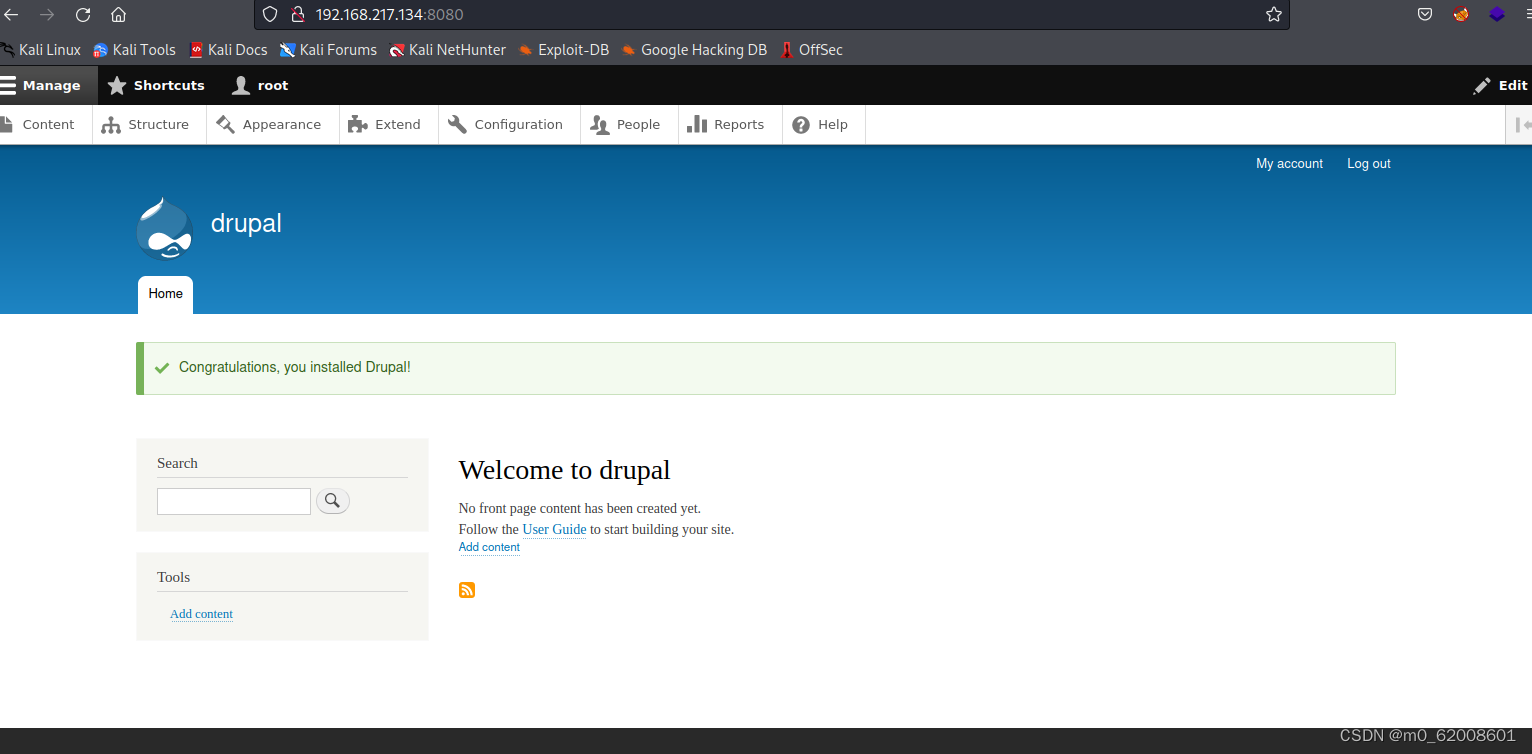Click the red extension icon in toolbar
The width and height of the screenshot is (1532, 754).
(1461, 14)
